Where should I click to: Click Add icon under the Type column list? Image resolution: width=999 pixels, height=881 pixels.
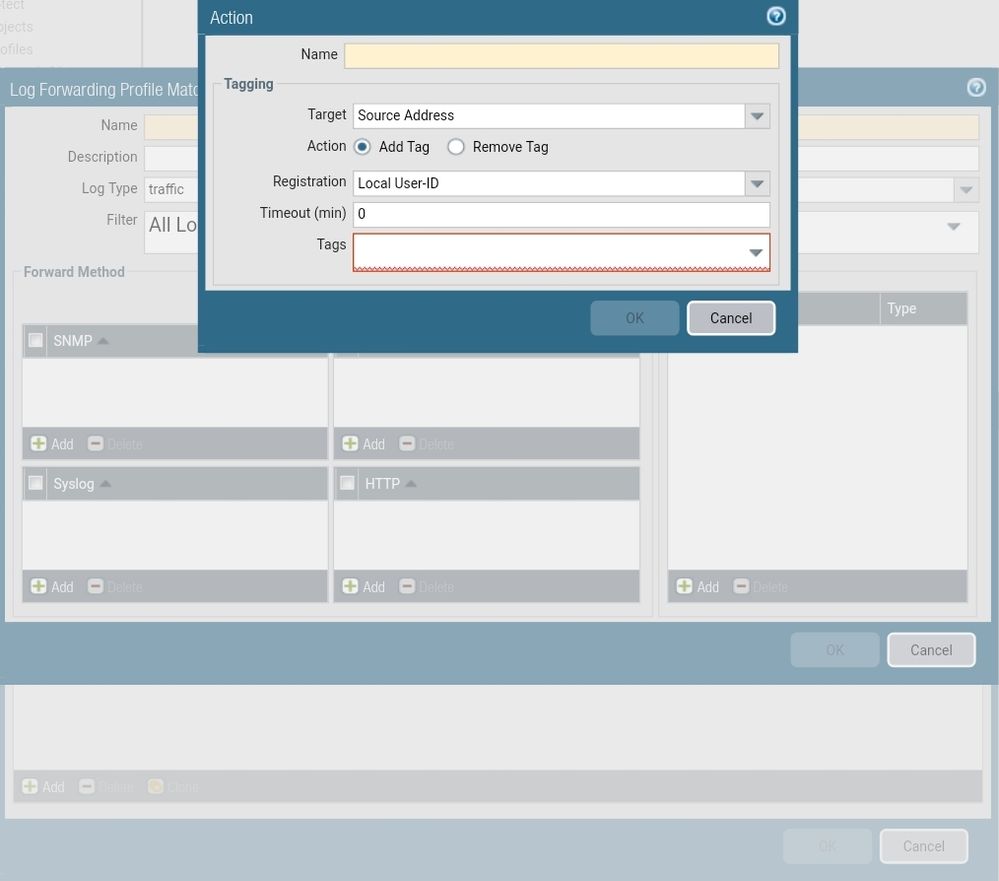coord(684,587)
